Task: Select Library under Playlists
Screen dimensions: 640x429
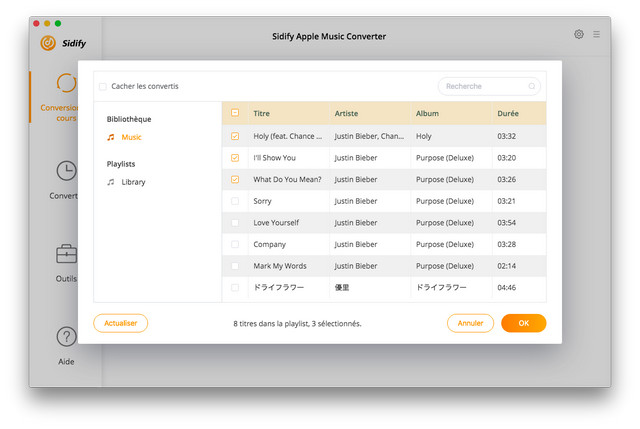Action: [x=133, y=182]
